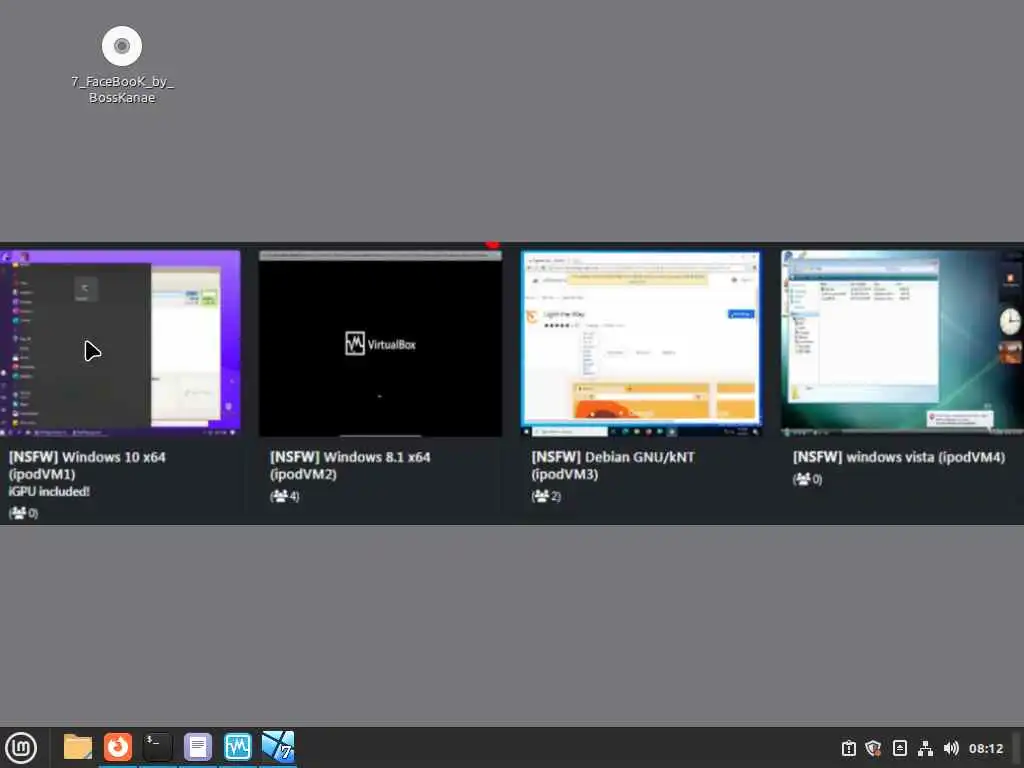Open the Linux Mint start menu
The height and width of the screenshot is (768, 1024).
point(21,748)
